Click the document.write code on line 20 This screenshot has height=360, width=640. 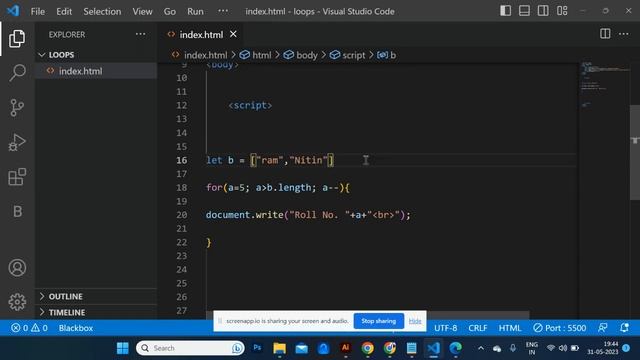[308, 215]
